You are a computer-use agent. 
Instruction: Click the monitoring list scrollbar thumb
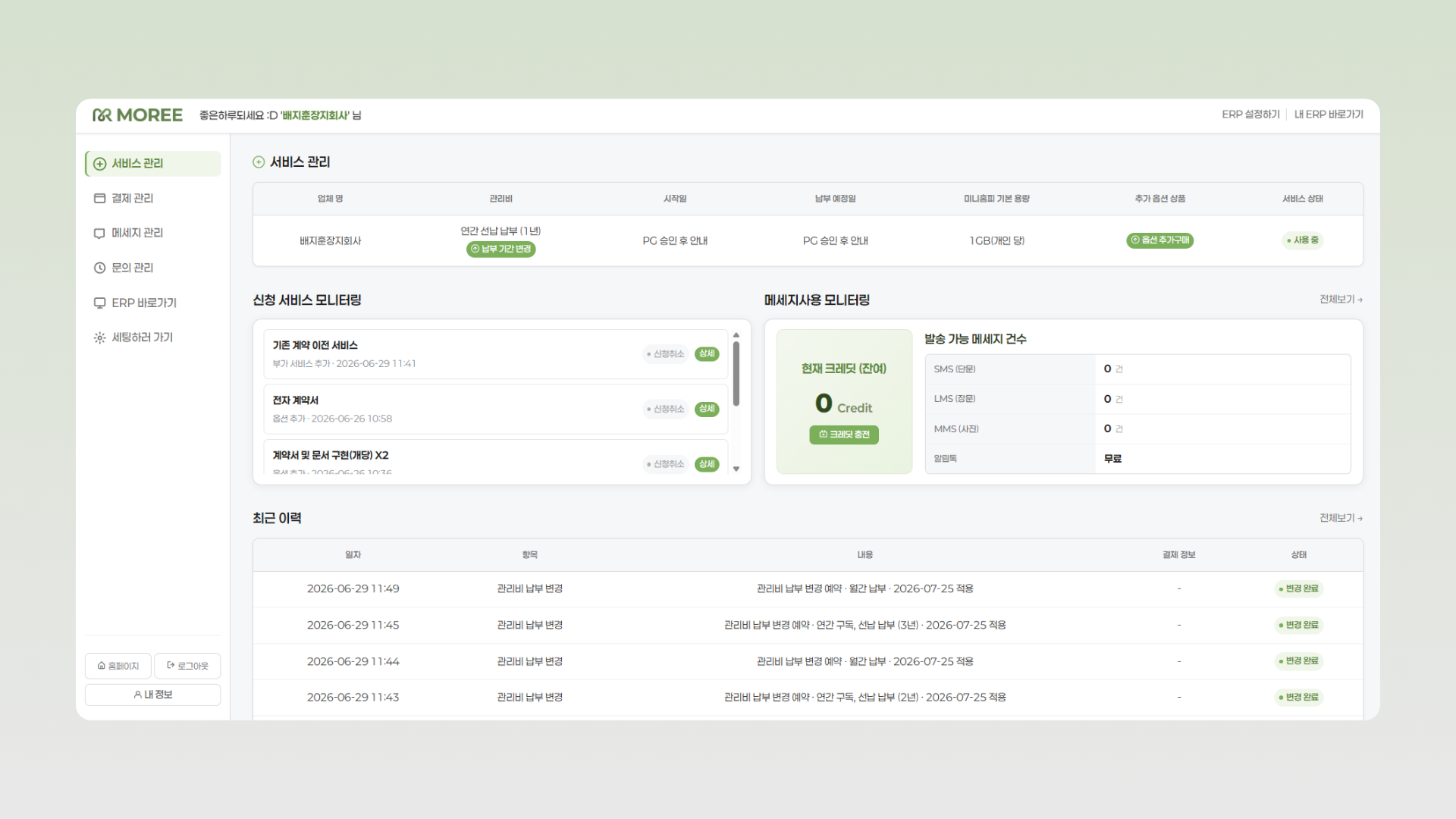(736, 374)
